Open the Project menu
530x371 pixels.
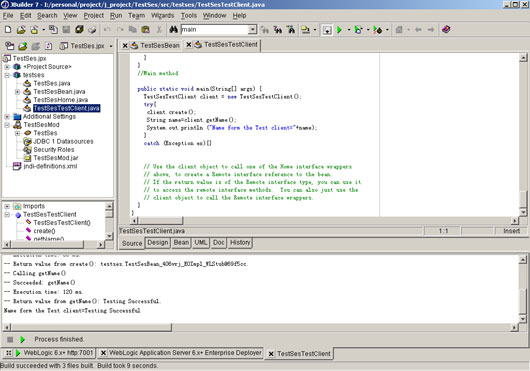click(x=94, y=16)
